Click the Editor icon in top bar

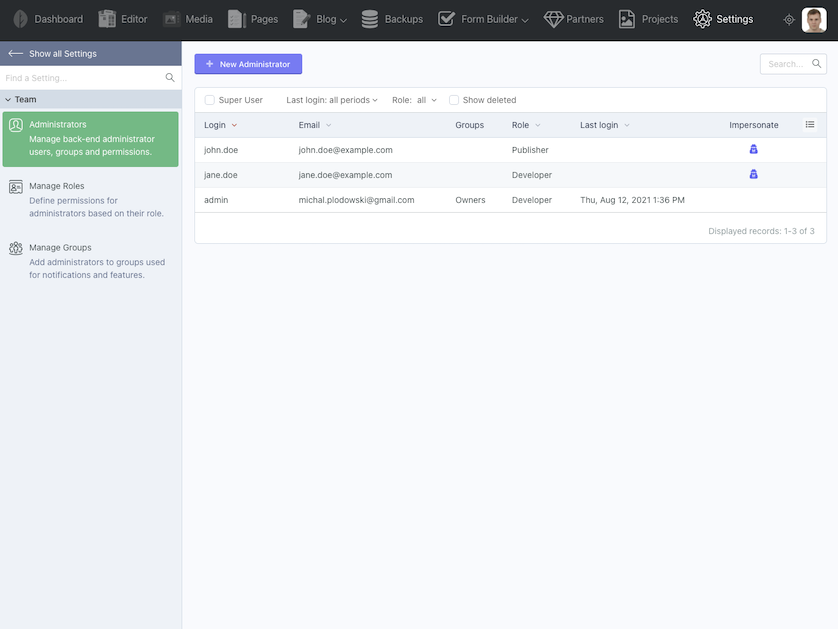pos(107,19)
